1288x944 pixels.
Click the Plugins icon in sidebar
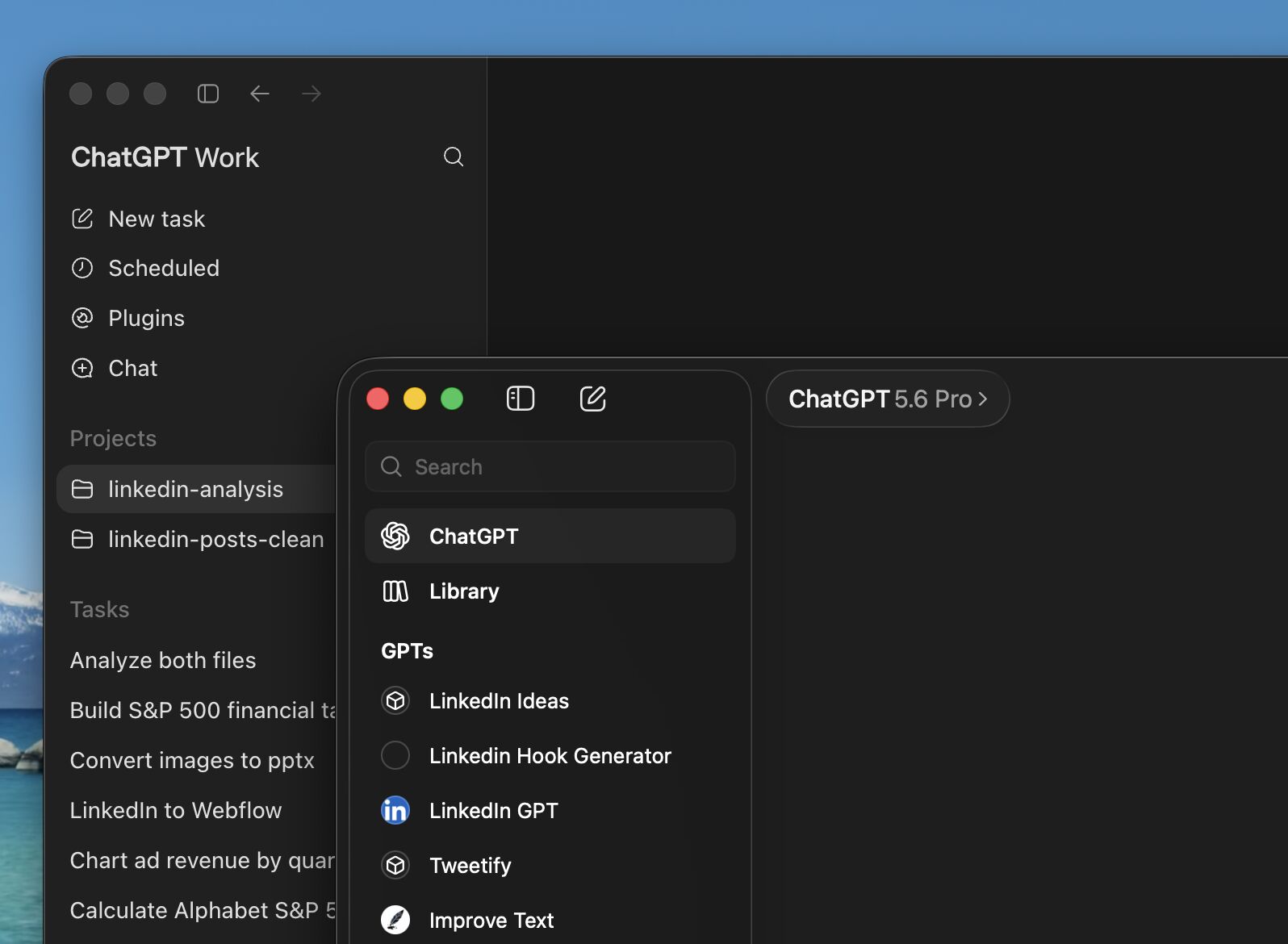pos(82,318)
